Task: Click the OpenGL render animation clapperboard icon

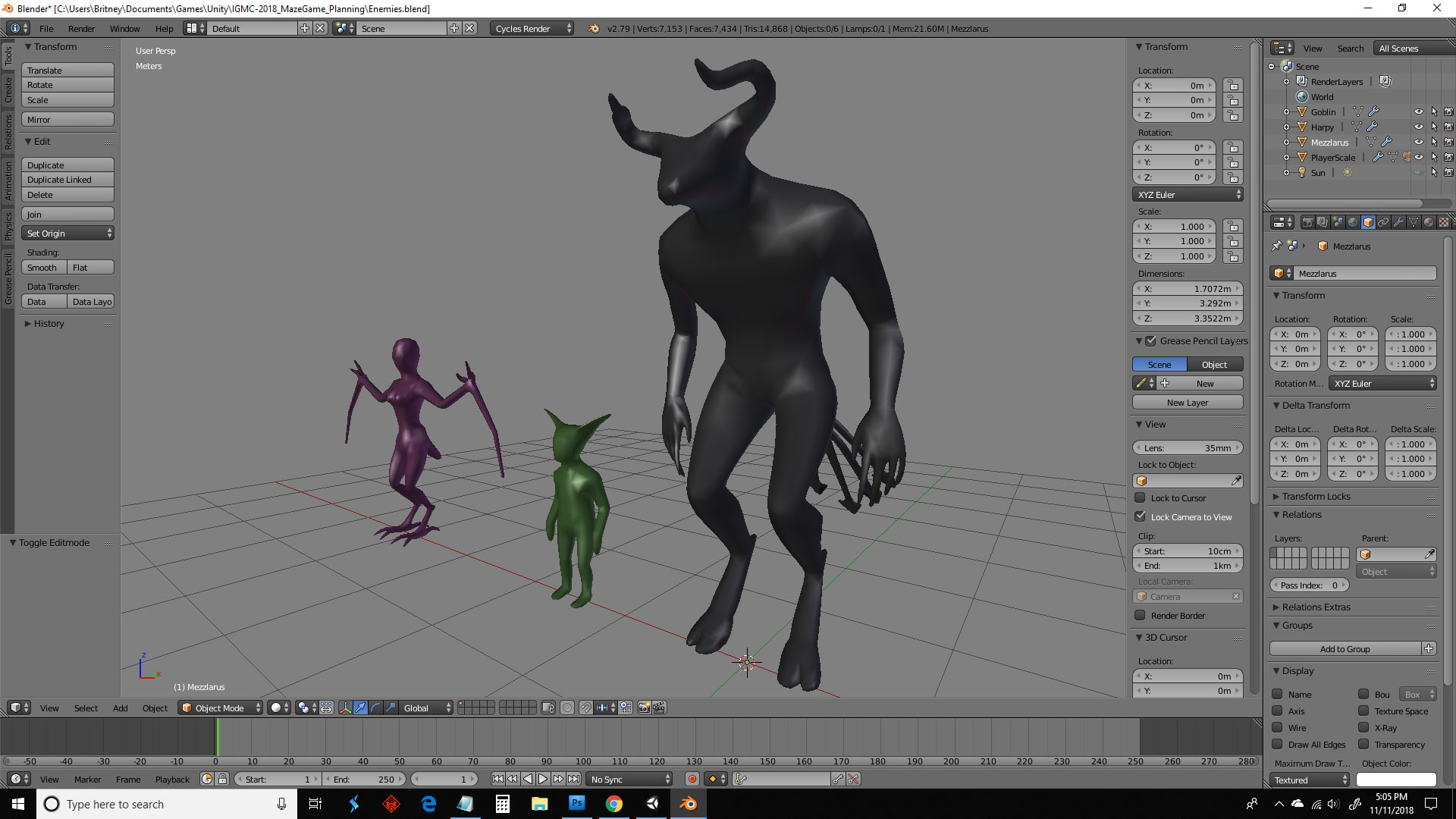Action: click(x=659, y=708)
